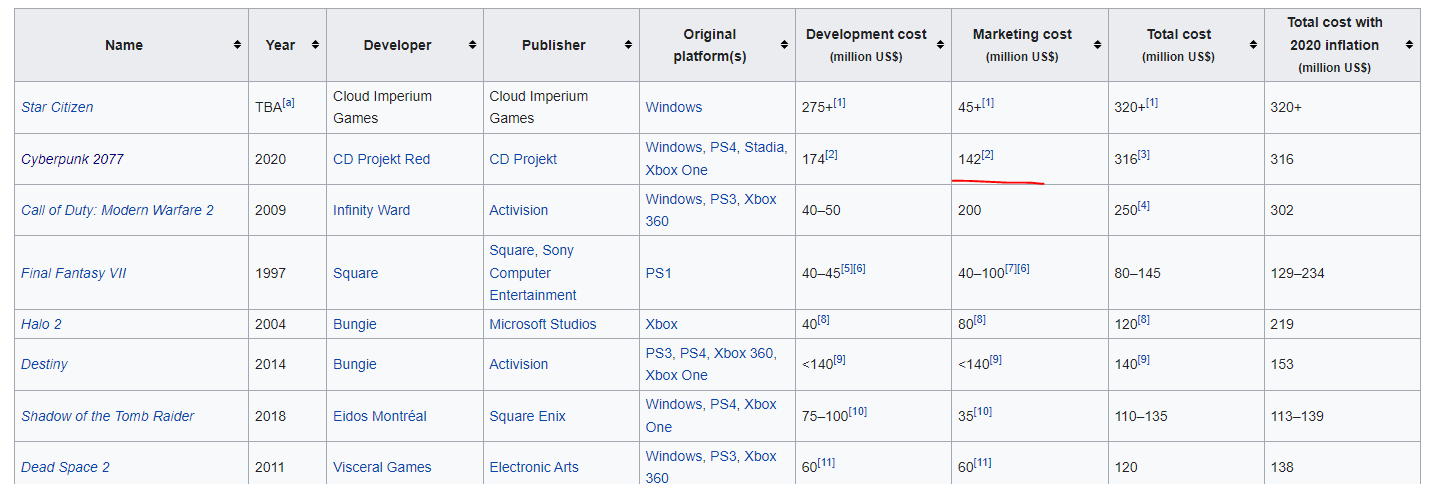Toggle Publisher column sort arrows
This screenshot has height=484, width=1434.
(x=628, y=45)
